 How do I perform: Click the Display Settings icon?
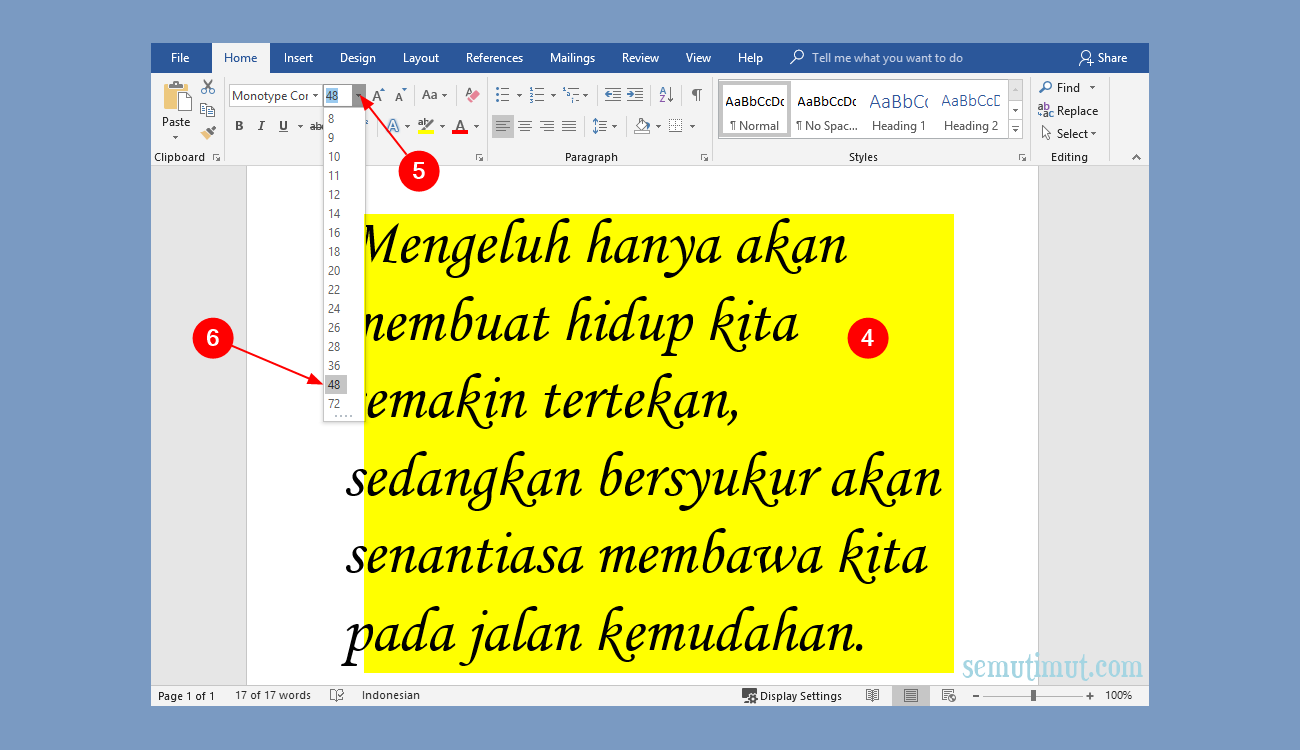[x=749, y=695]
